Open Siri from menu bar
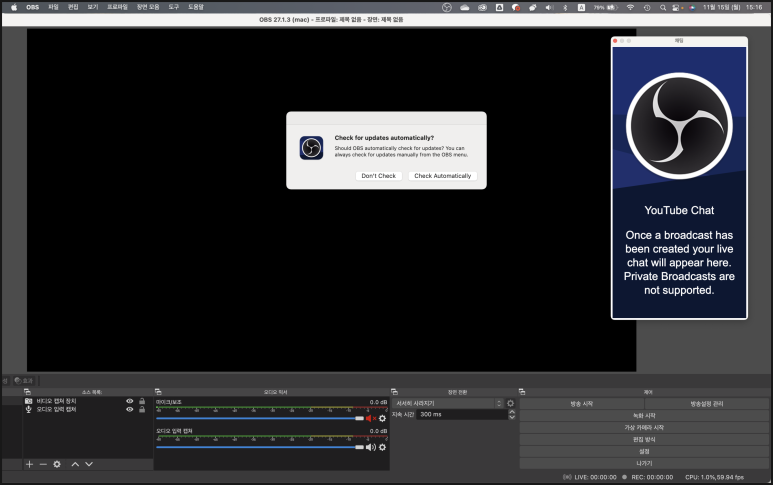Image resolution: width=773 pixels, height=485 pixels. [693, 7]
